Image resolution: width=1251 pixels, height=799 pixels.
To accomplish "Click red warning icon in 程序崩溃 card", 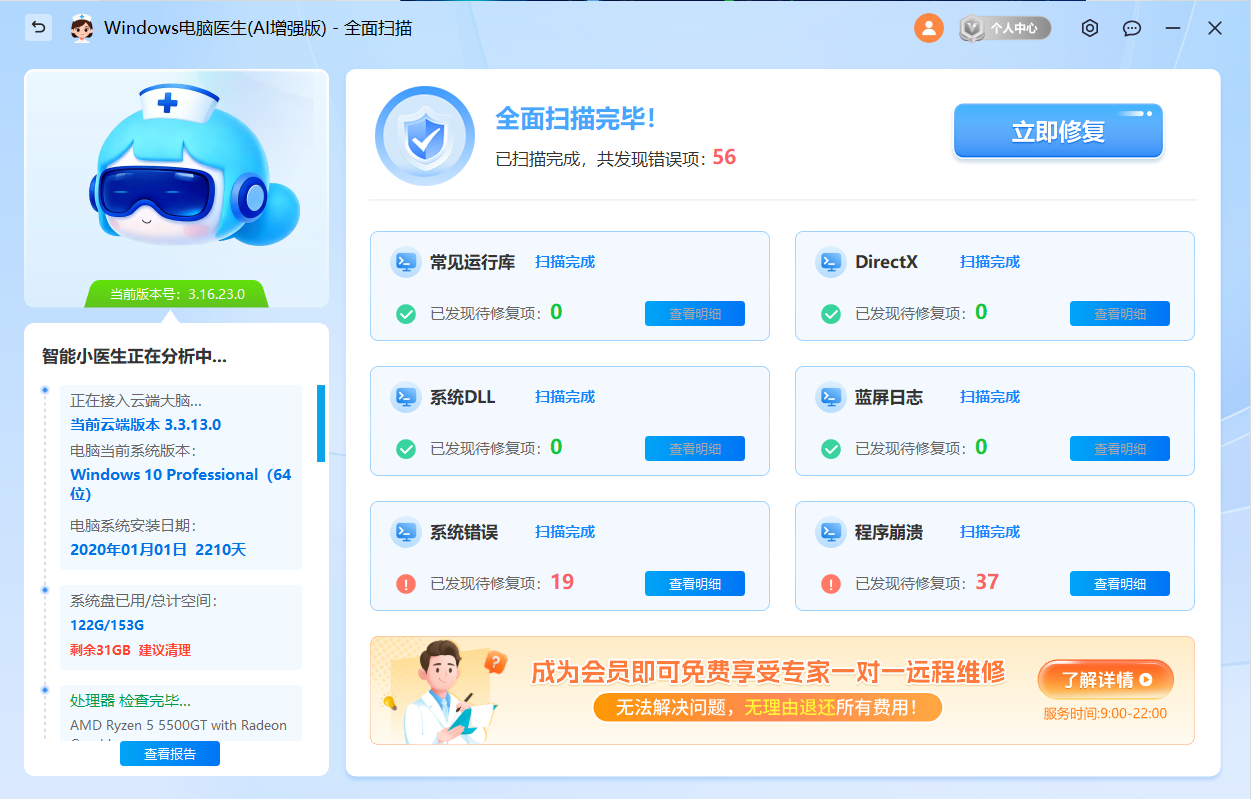I will point(831,584).
